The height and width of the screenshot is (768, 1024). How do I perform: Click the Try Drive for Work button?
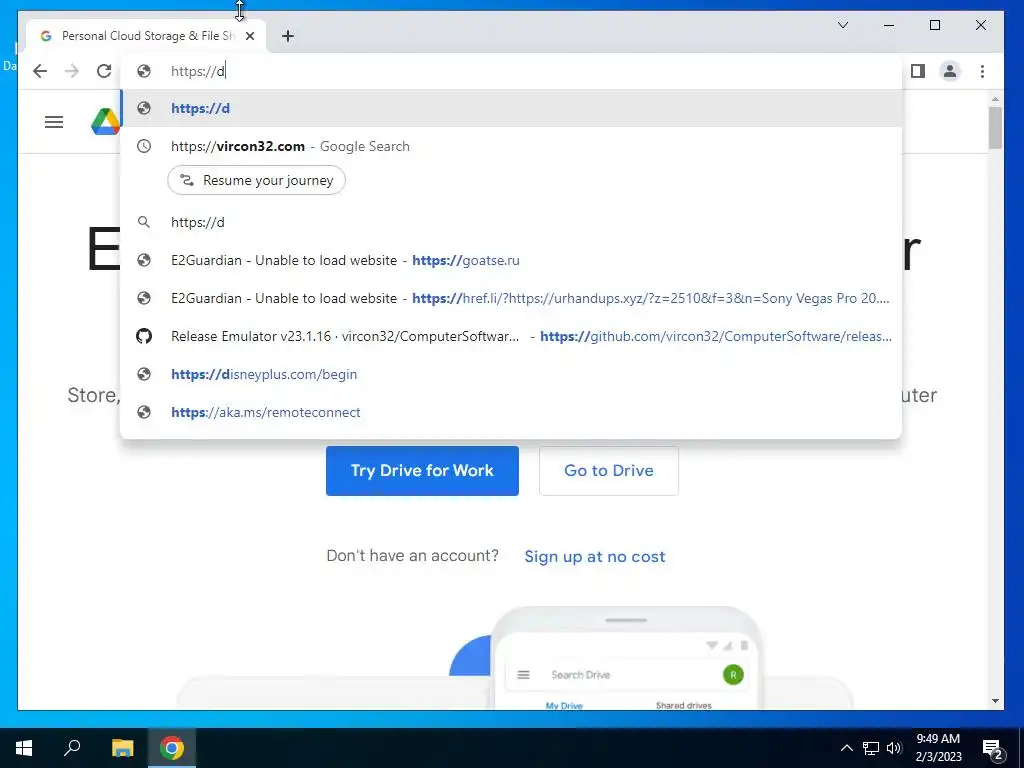pos(422,471)
